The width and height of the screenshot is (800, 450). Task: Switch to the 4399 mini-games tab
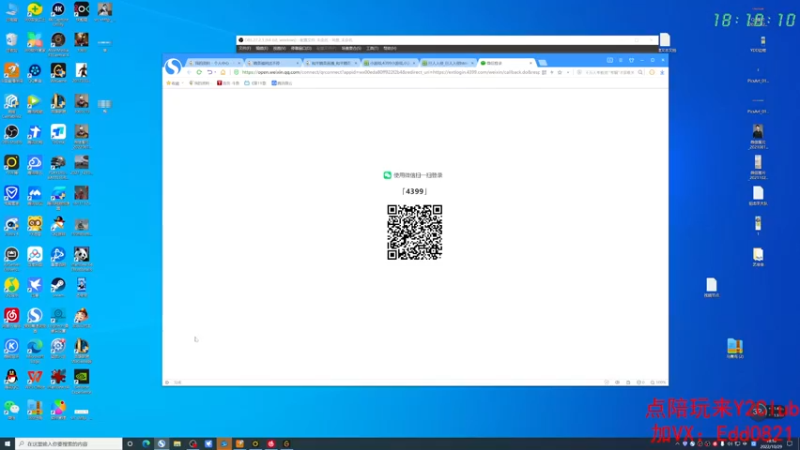[389, 63]
